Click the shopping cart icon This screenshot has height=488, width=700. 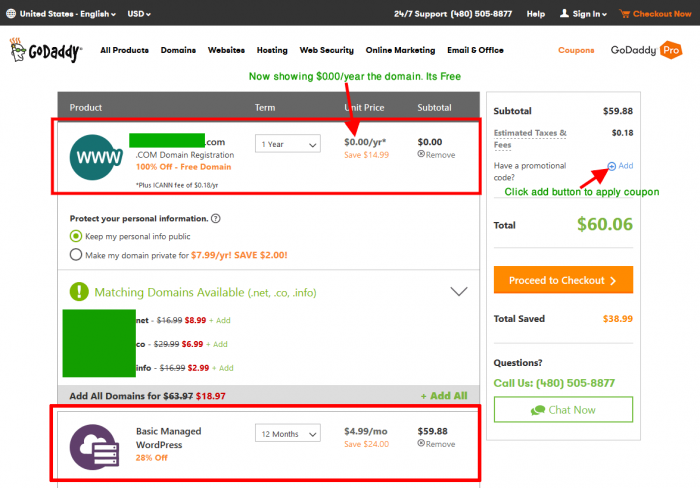click(x=624, y=14)
